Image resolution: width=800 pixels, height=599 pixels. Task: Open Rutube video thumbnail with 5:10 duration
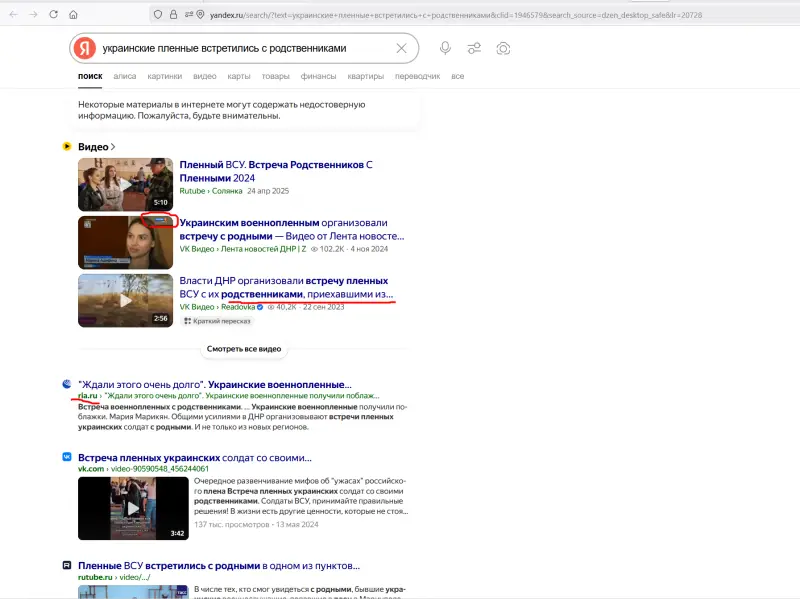click(x=126, y=184)
